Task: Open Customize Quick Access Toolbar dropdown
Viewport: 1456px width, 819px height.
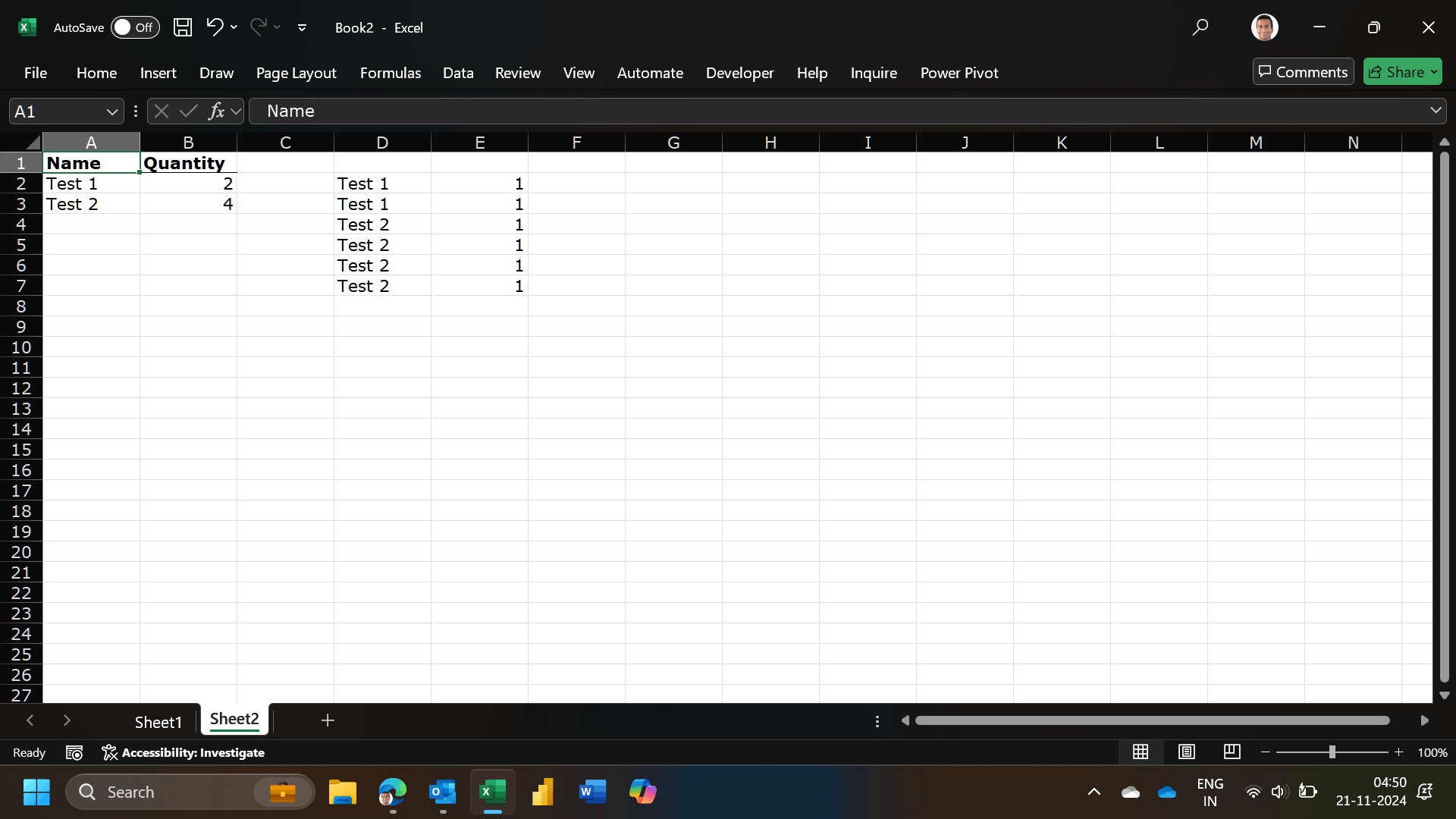Action: pyautogui.click(x=302, y=27)
